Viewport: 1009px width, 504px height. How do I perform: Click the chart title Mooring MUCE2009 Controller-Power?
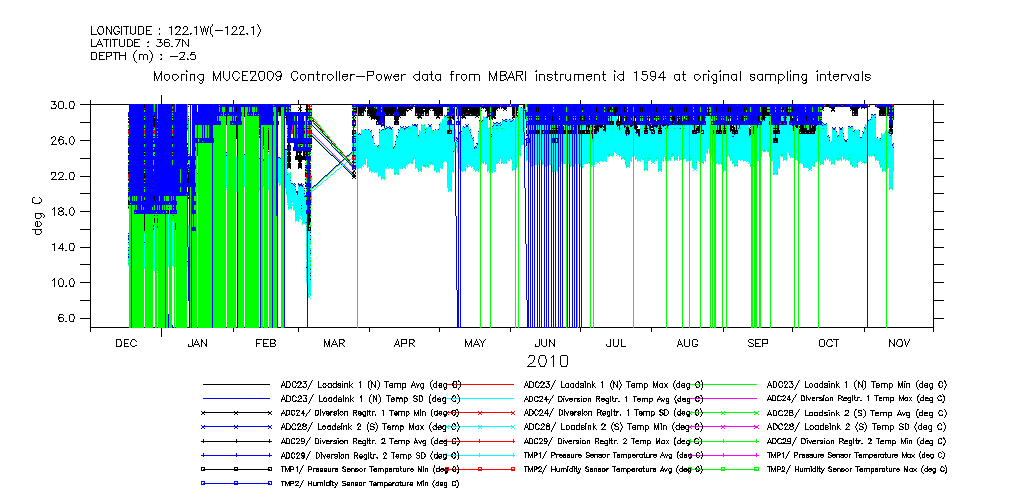(511, 76)
